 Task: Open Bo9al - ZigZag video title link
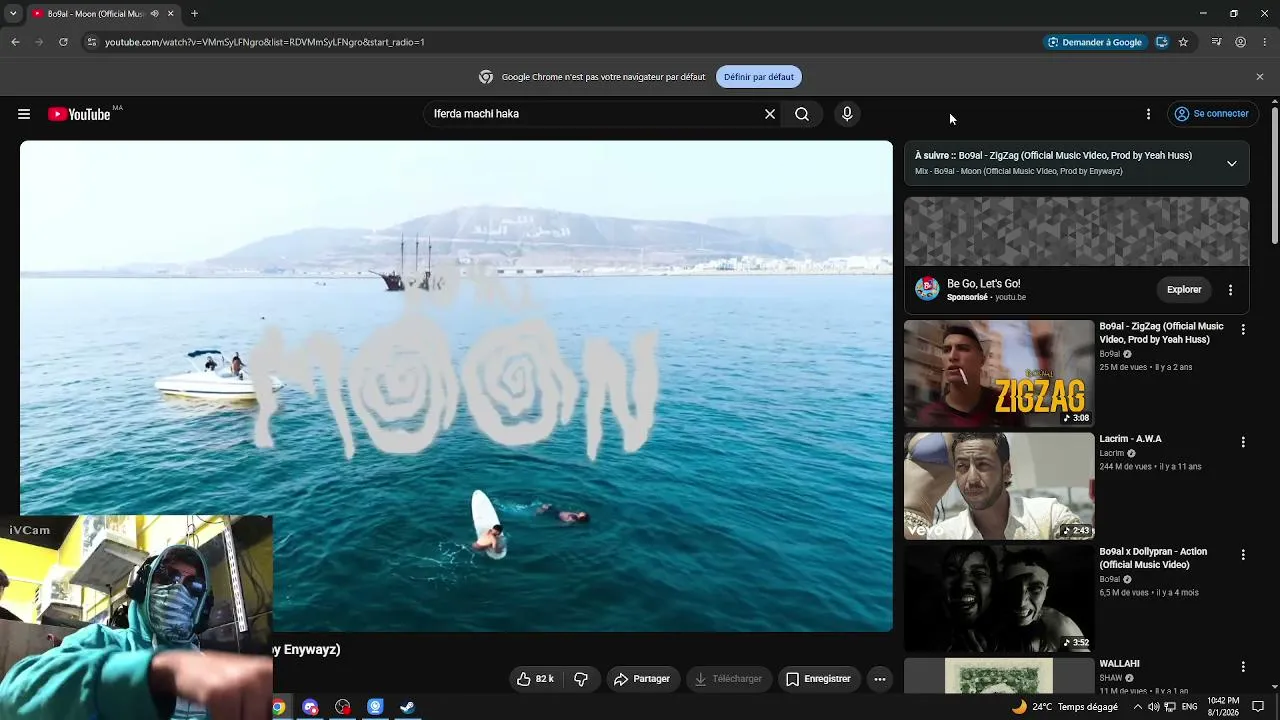pyautogui.click(x=1161, y=333)
